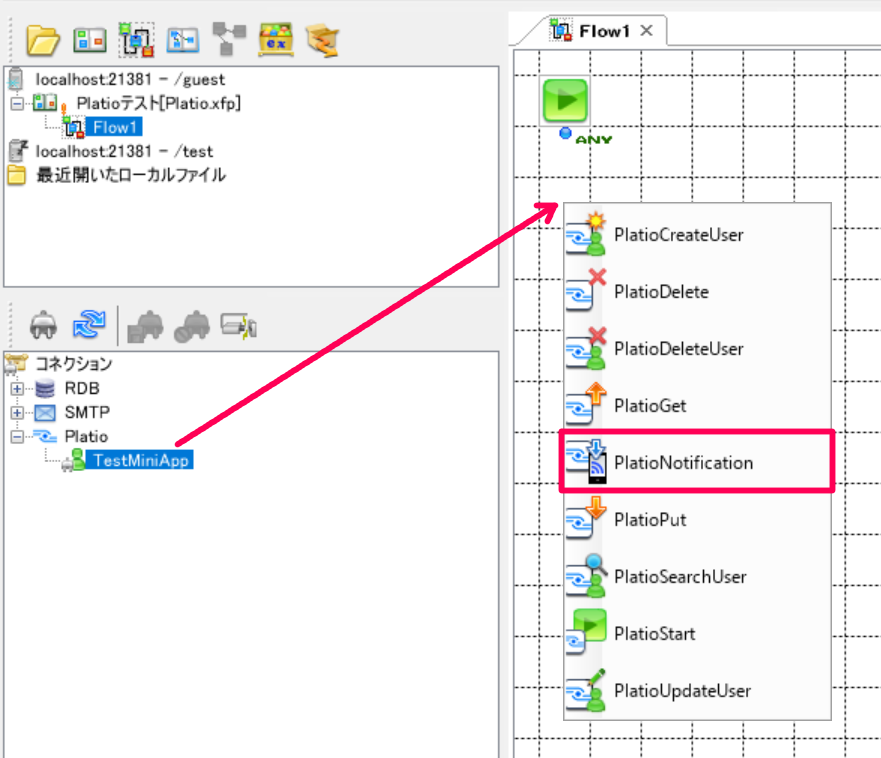The width and height of the screenshot is (881, 758).
Task: Switch to the Flow1 tab
Action: click(604, 31)
